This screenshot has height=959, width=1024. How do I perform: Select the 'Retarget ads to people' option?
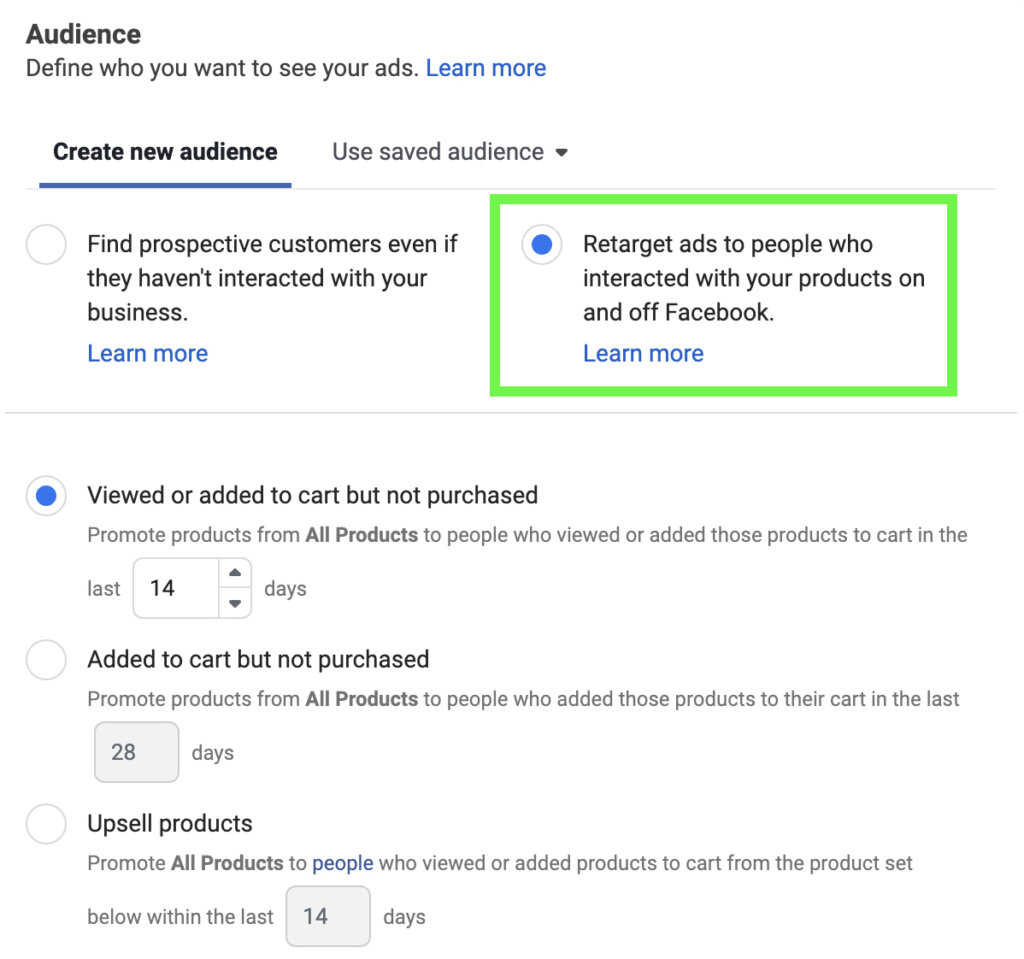click(542, 244)
